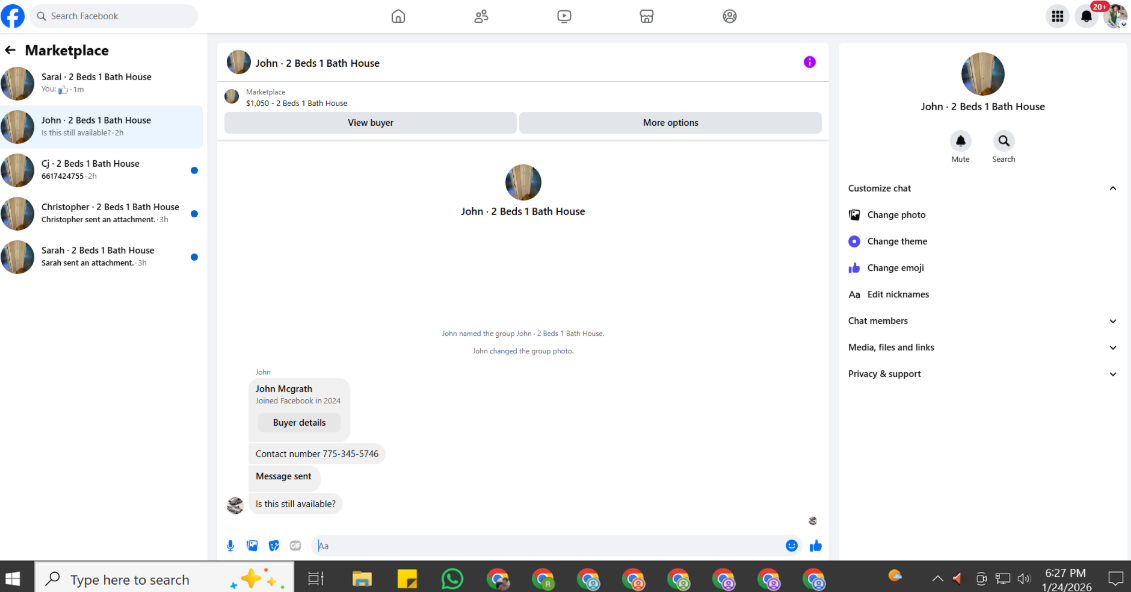Open the Groups icon in top navigation

click(730, 16)
